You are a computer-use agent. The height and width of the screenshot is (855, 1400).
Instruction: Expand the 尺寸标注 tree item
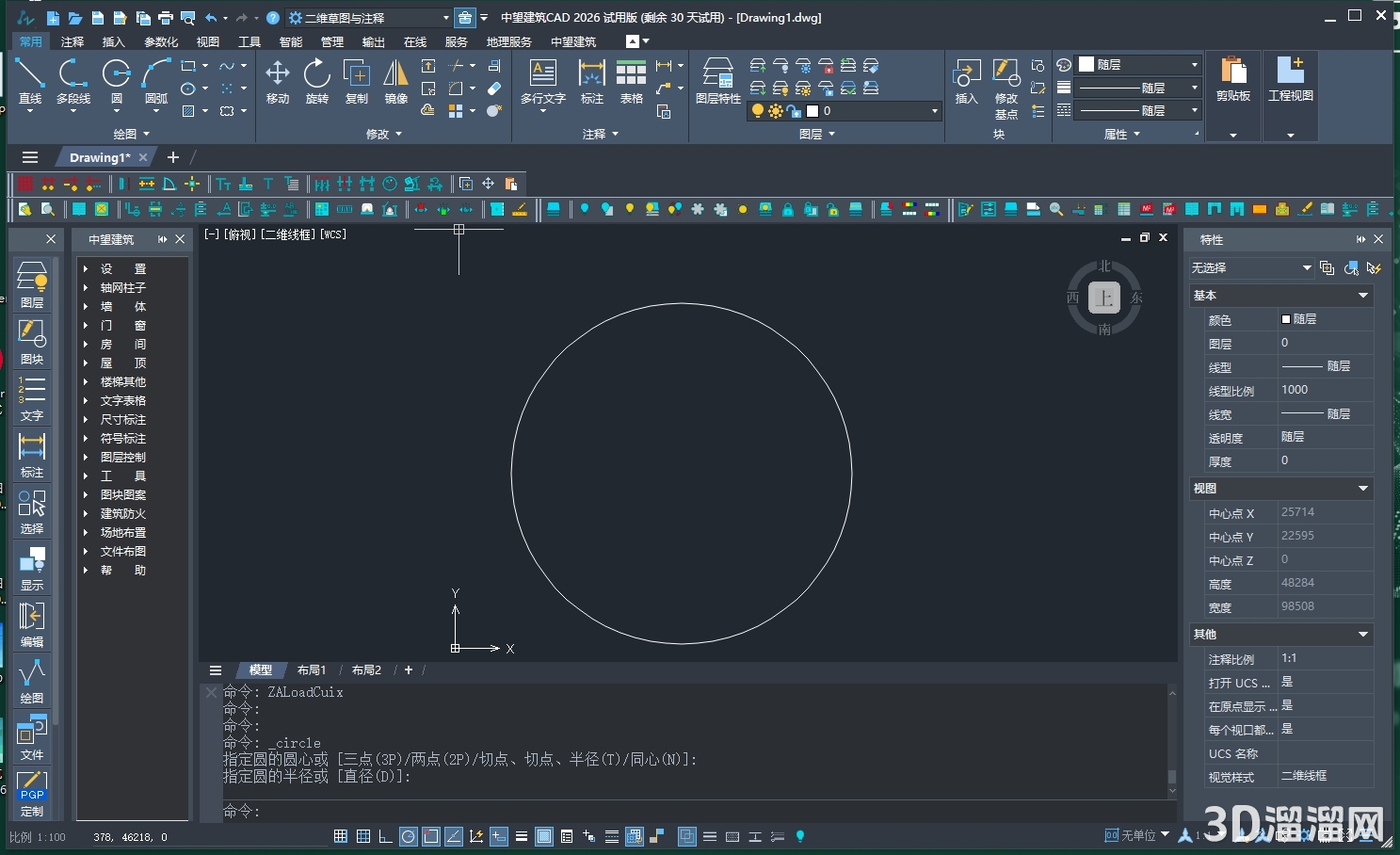point(86,420)
